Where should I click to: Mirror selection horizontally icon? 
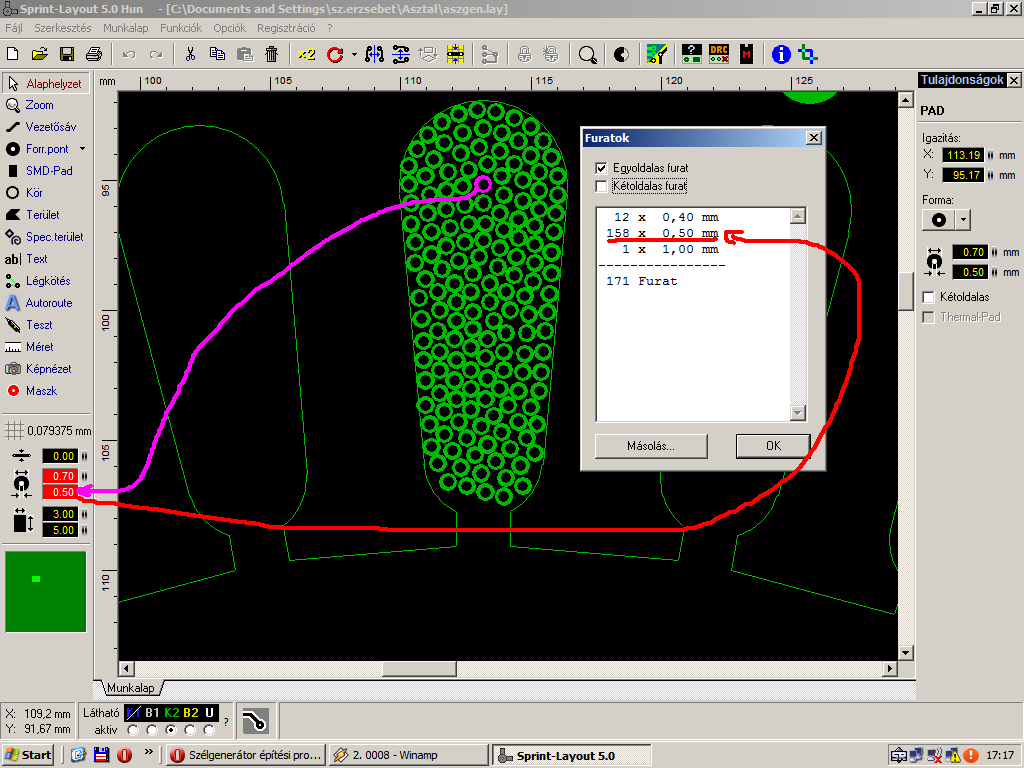point(374,54)
